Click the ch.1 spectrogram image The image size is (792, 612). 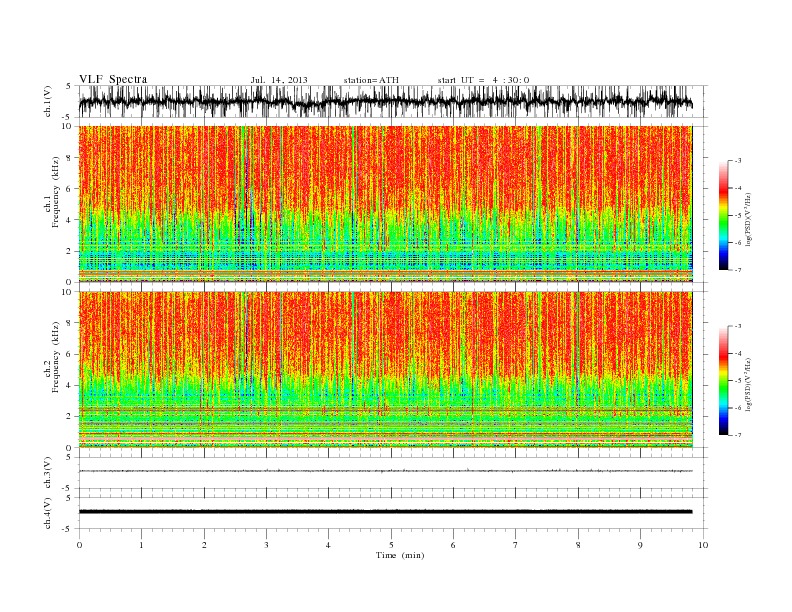(385, 204)
